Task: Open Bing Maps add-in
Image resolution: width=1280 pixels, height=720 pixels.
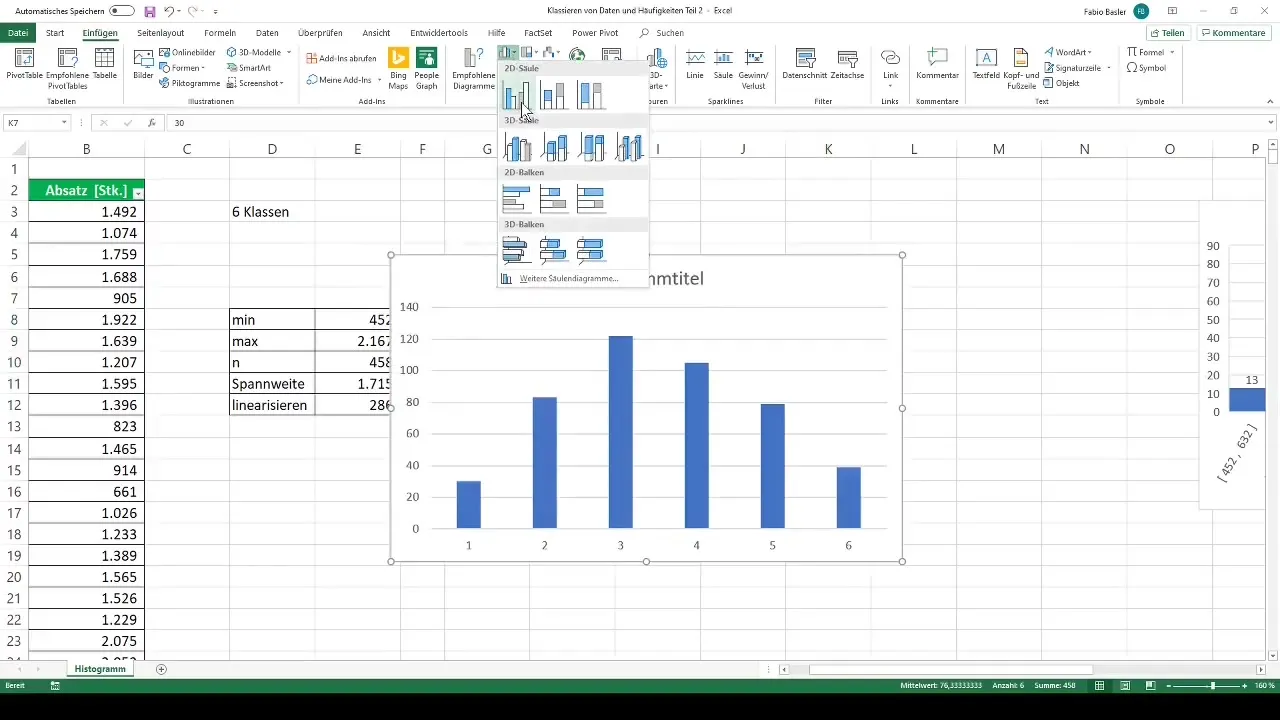Action: 399,68
